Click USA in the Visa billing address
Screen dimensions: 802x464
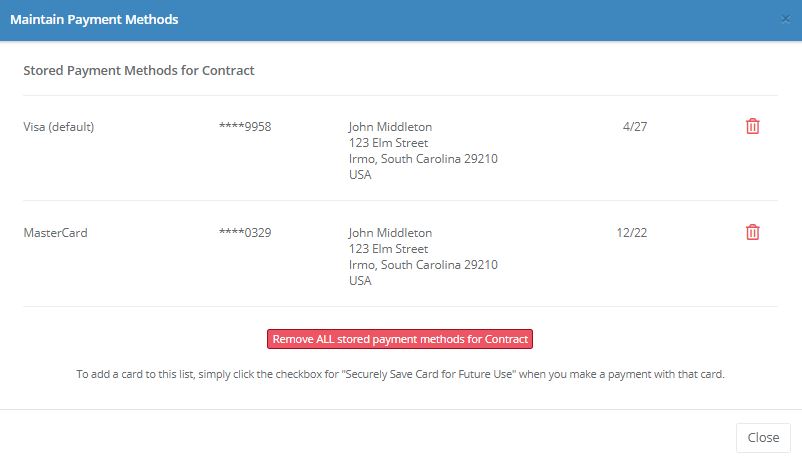tap(360, 175)
